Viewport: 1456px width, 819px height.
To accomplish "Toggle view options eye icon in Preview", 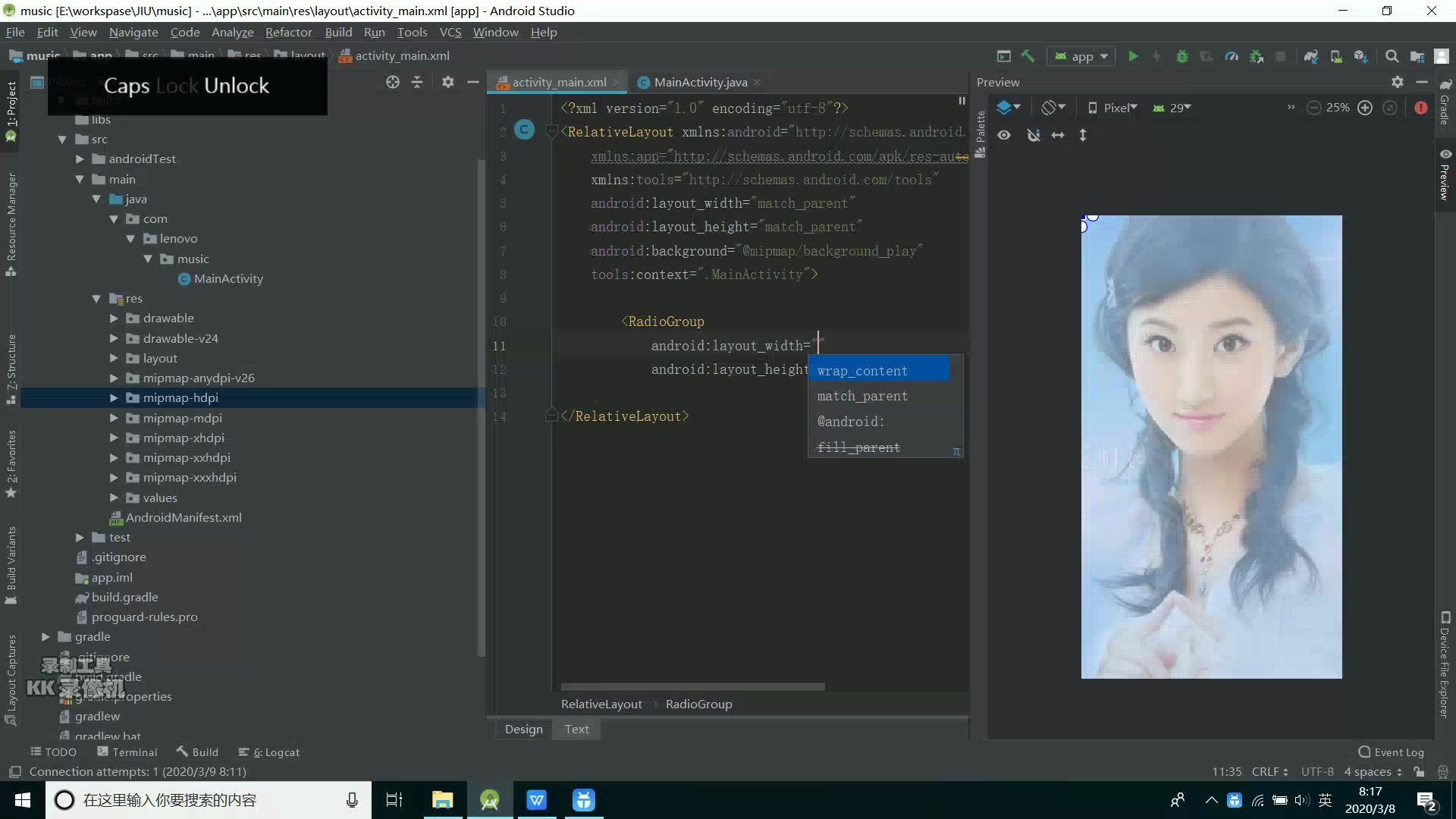I will pos(1004,135).
